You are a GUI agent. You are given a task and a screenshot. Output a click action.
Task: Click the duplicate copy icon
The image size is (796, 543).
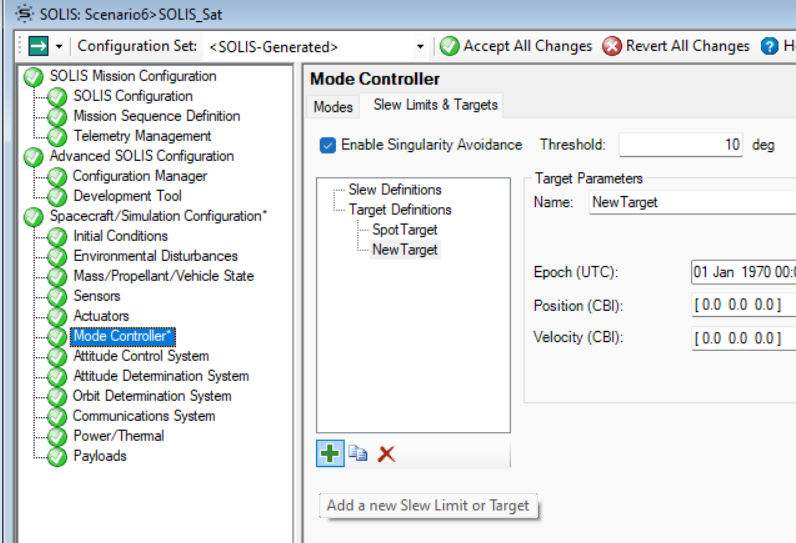pos(358,453)
